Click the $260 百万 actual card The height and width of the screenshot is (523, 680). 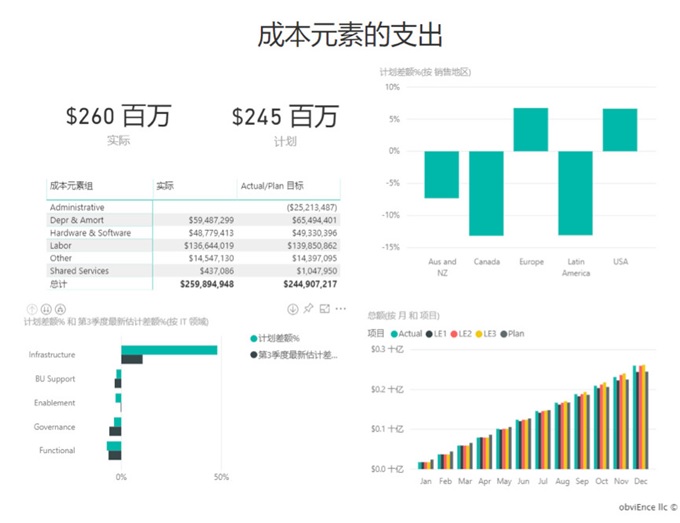pyautogui.click(x=118, y=117)
